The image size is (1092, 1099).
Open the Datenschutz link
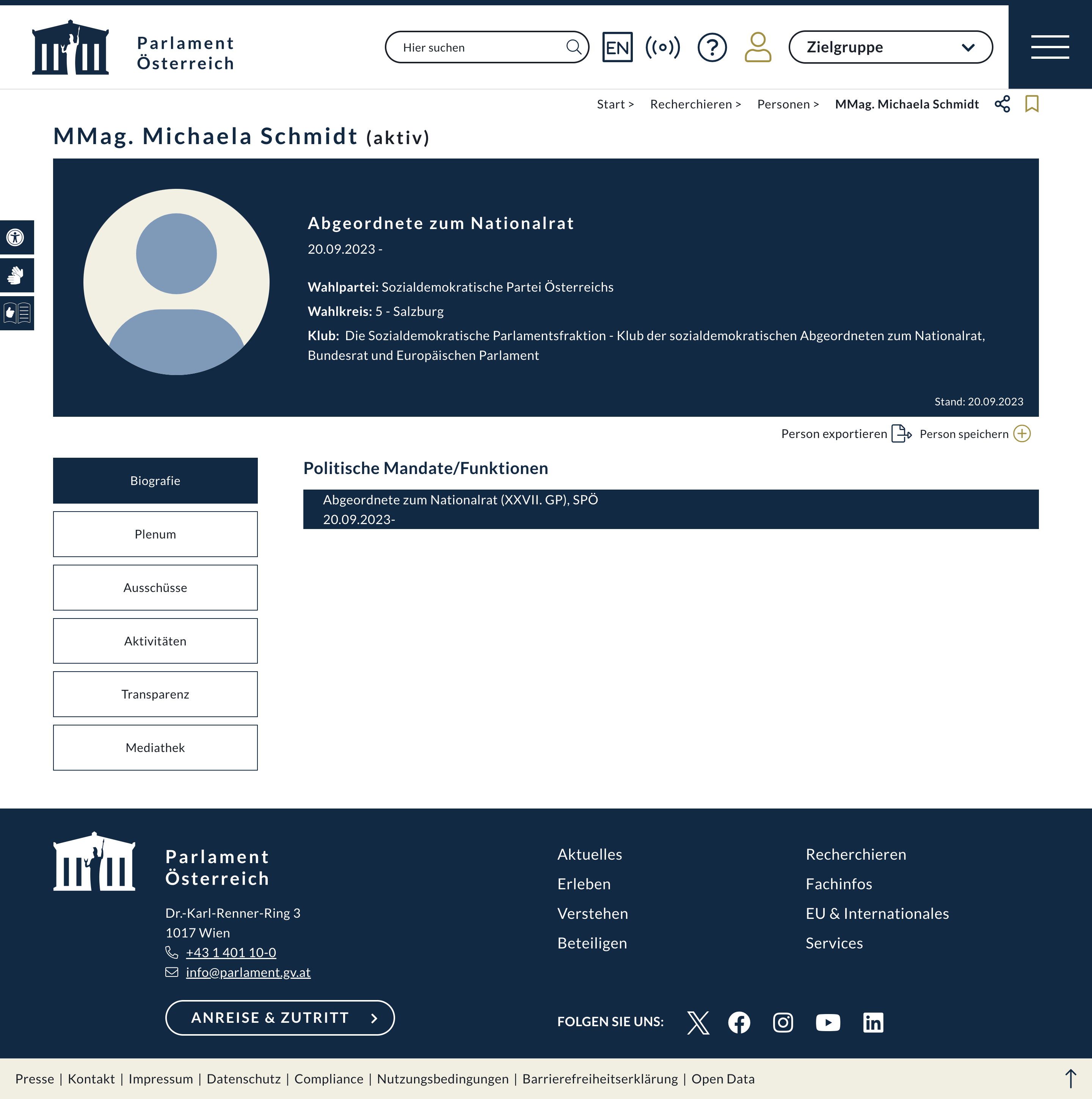(243, 1079)
